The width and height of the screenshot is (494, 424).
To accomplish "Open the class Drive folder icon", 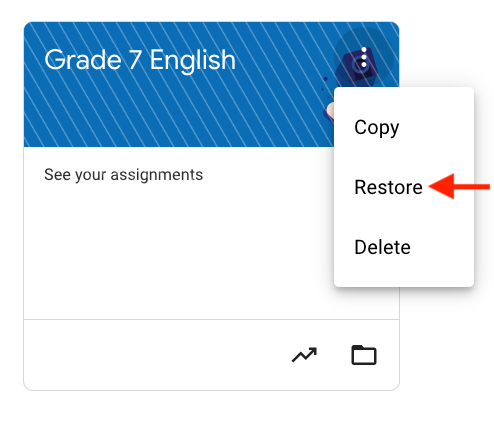I will pyautogui.click(x=364, y=355).
